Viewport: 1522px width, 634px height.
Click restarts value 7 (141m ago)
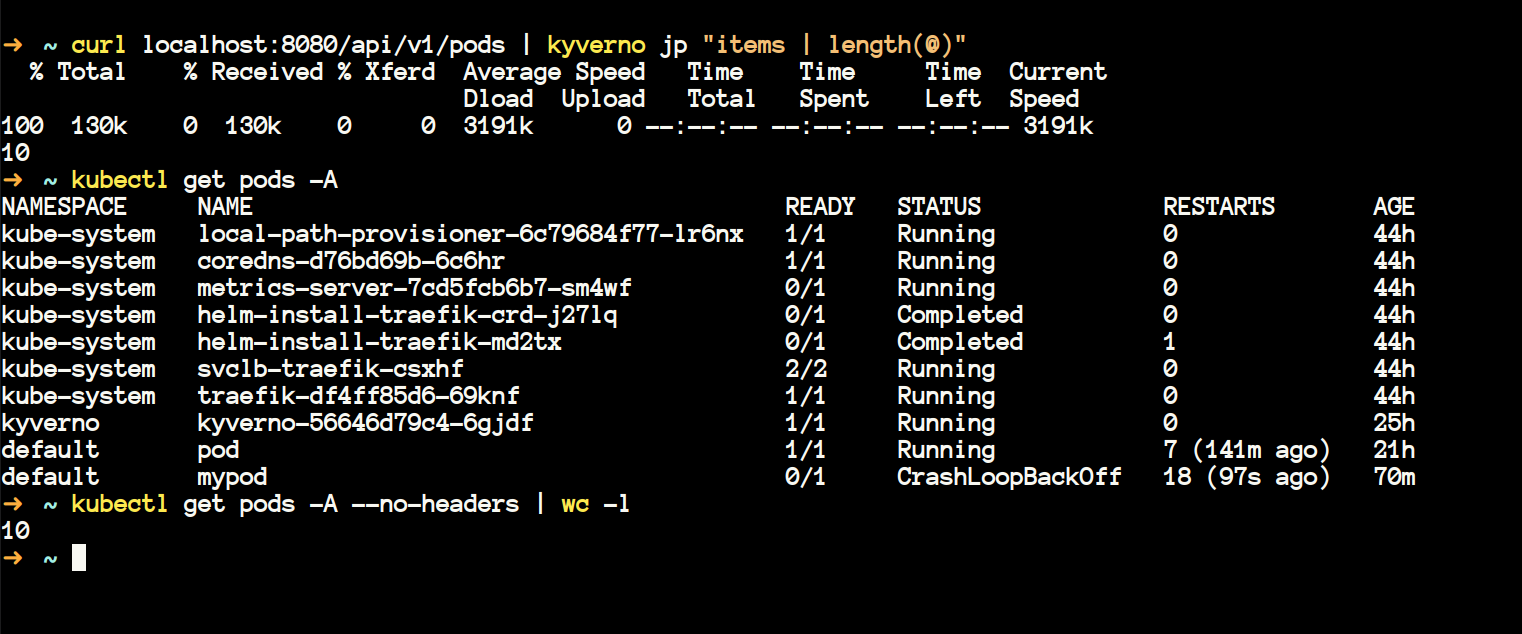click(1247, 450)
